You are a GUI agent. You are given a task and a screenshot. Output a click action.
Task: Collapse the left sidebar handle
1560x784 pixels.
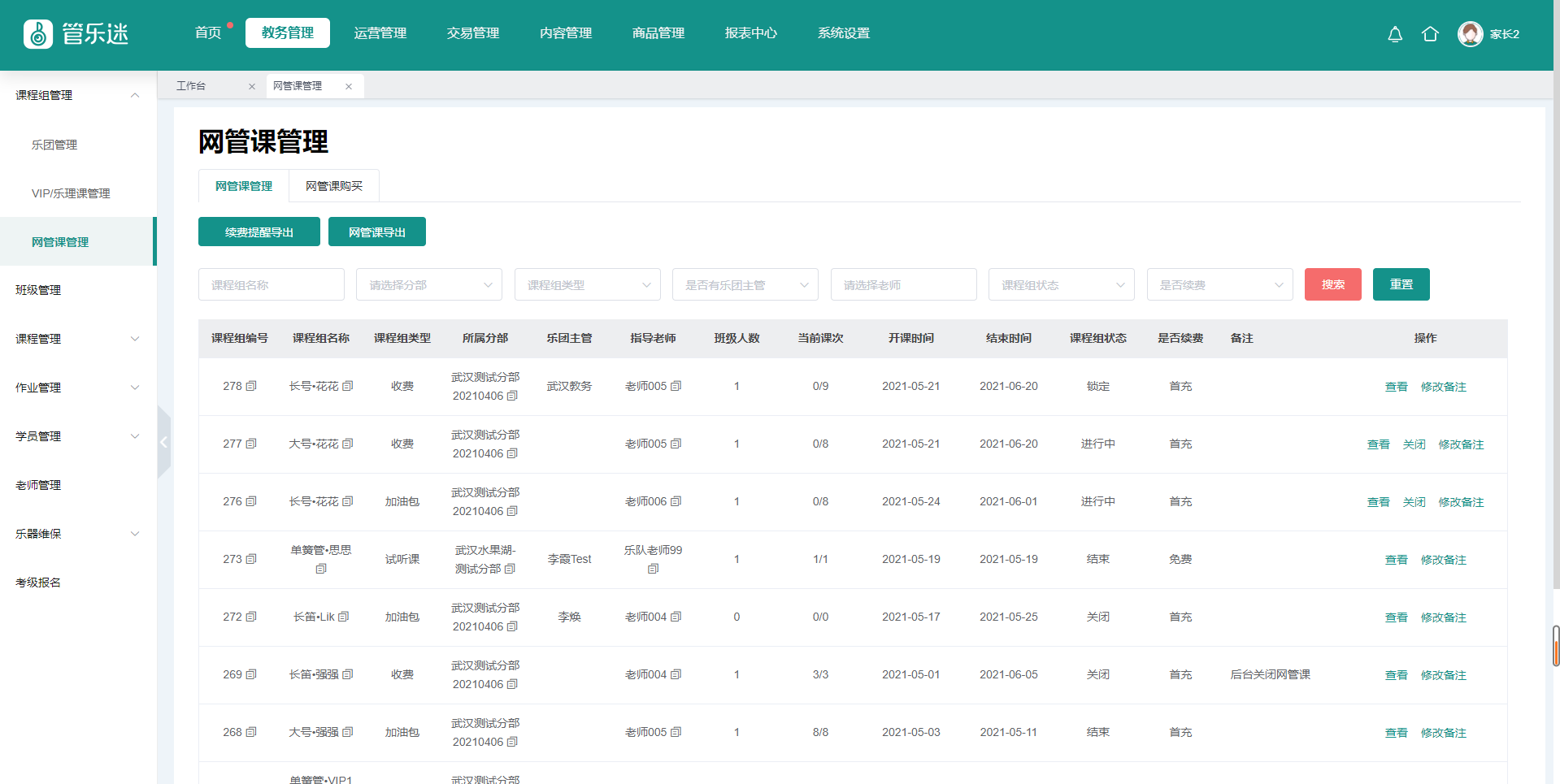click(x=163, y=442)
